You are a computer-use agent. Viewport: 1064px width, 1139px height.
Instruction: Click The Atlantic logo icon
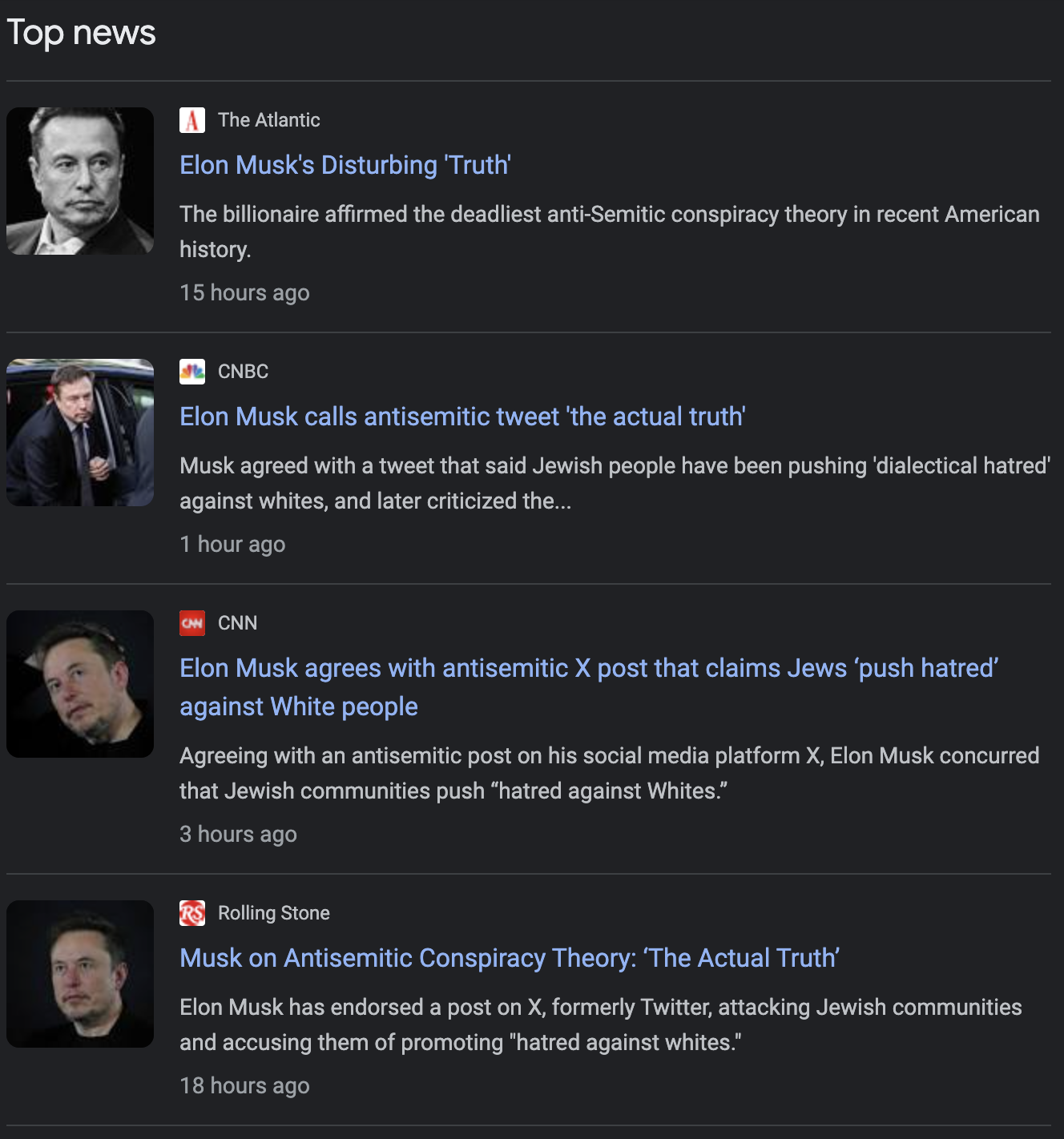coord(192,120)
